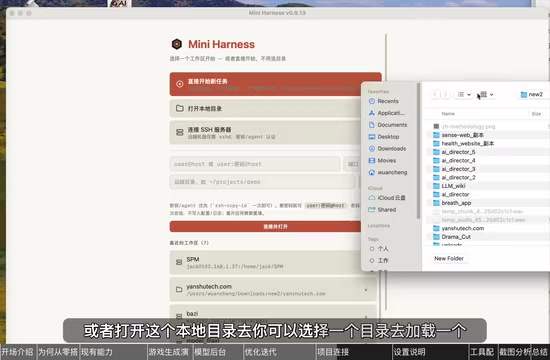This screenshot has height=360, width=550.
Task: Jump to the 游戏生成演 video chapter
Action: point(169,352)
